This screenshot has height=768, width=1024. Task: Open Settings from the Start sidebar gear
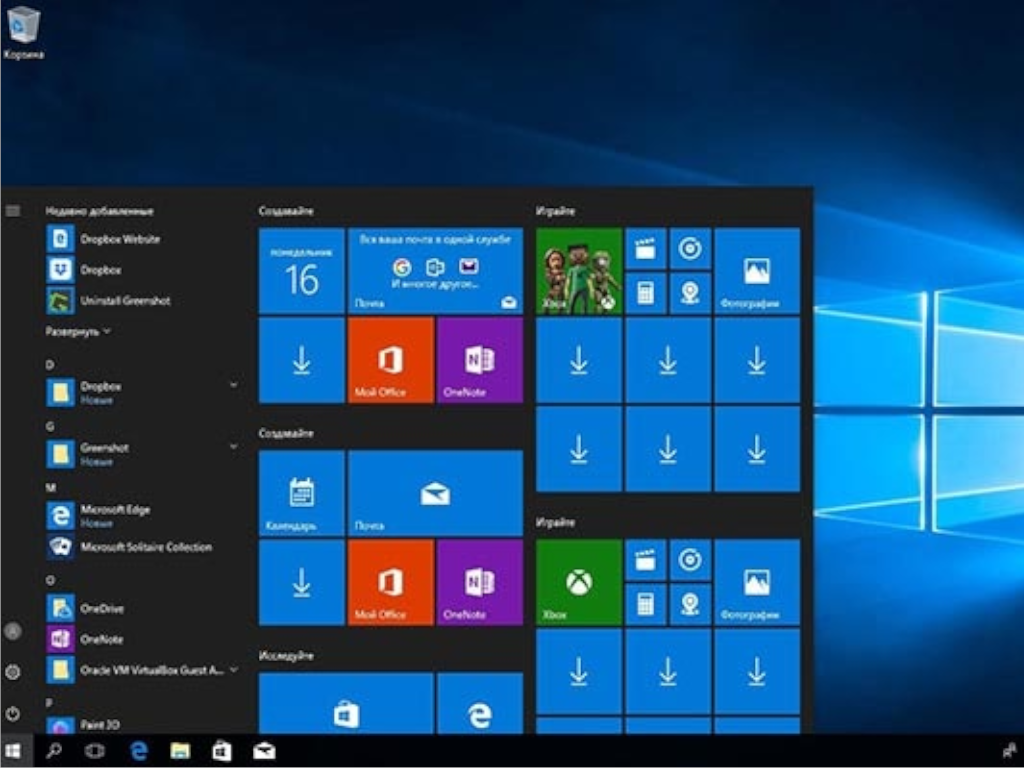click(x=13, y=670)
